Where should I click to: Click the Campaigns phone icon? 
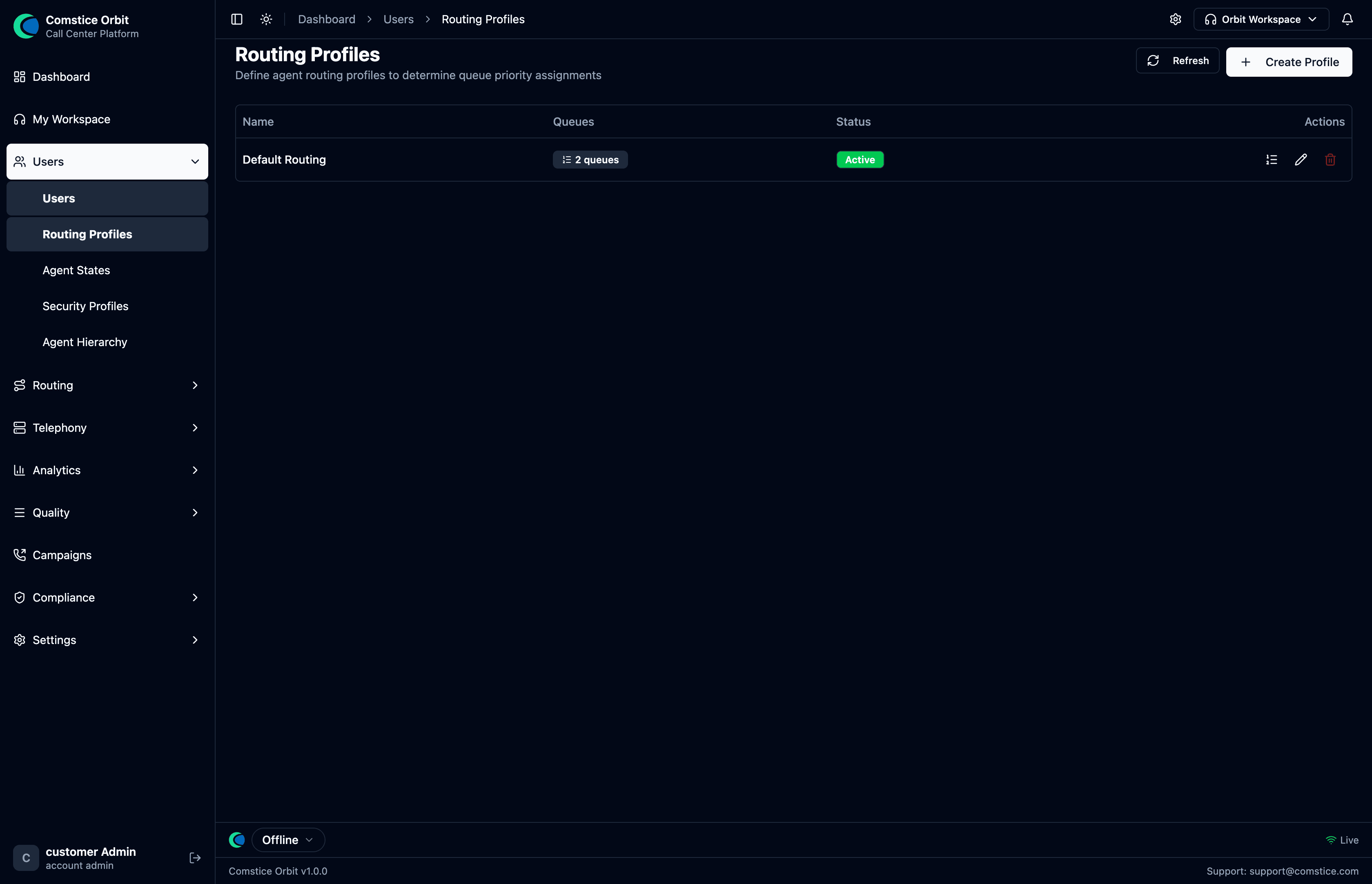[20, 555]
